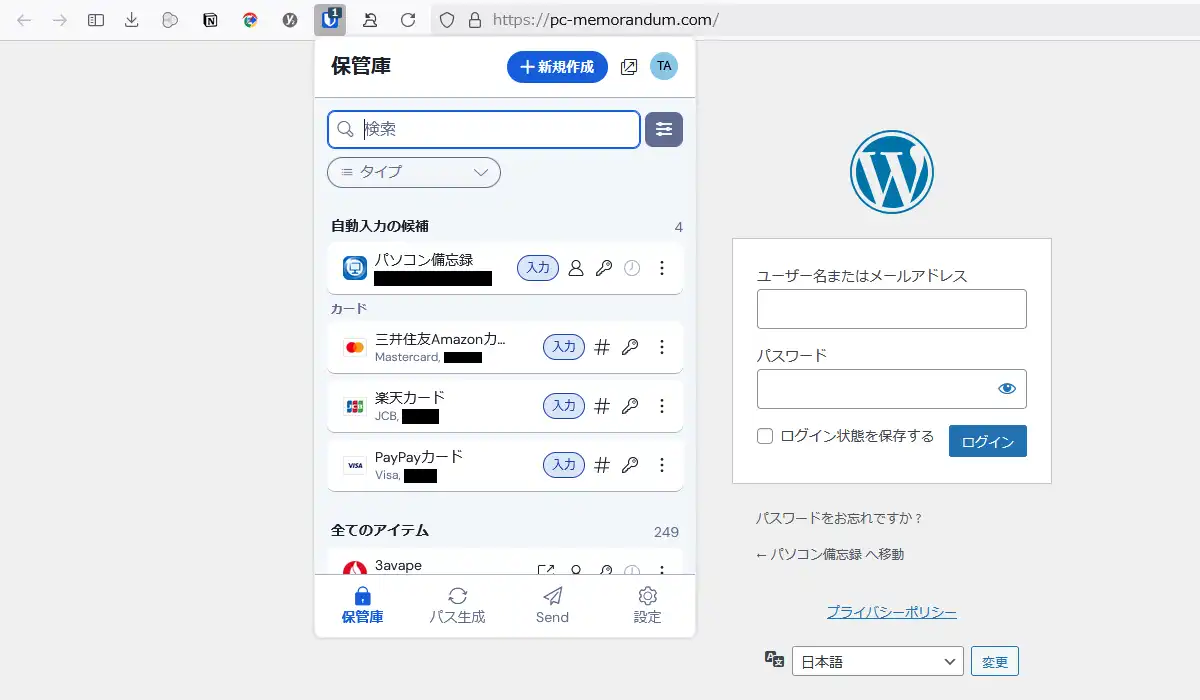Click the browser forward arrow

[x=60, y=20]
